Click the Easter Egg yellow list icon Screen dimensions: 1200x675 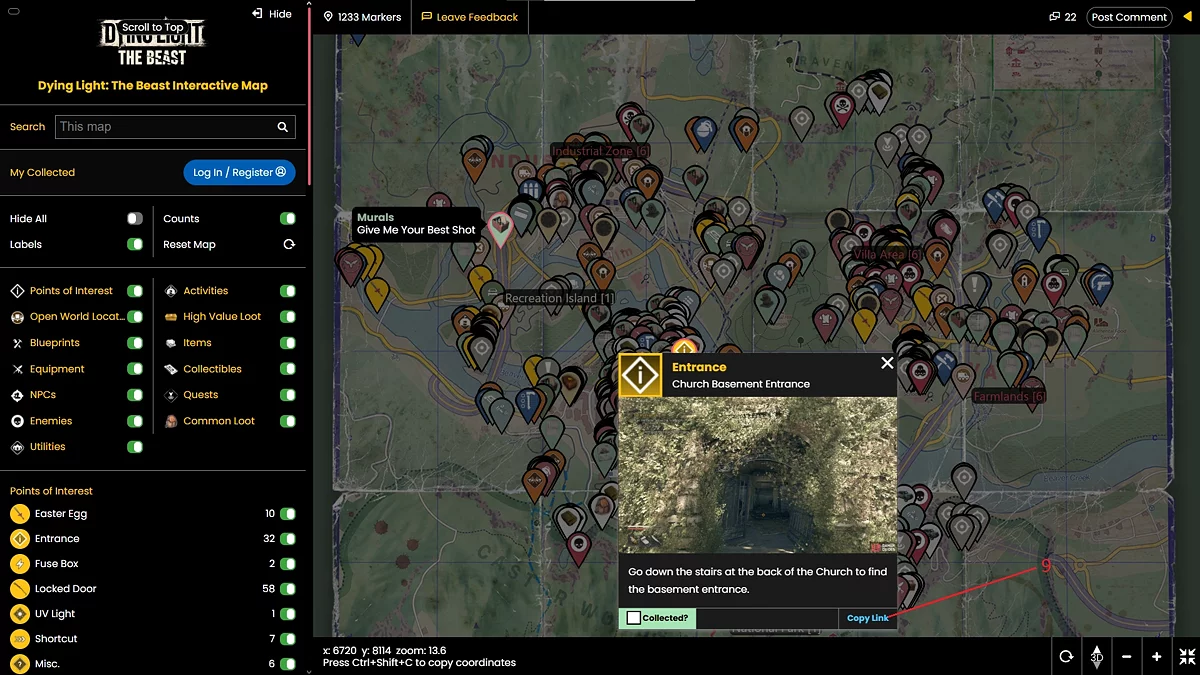pos(19,514)
